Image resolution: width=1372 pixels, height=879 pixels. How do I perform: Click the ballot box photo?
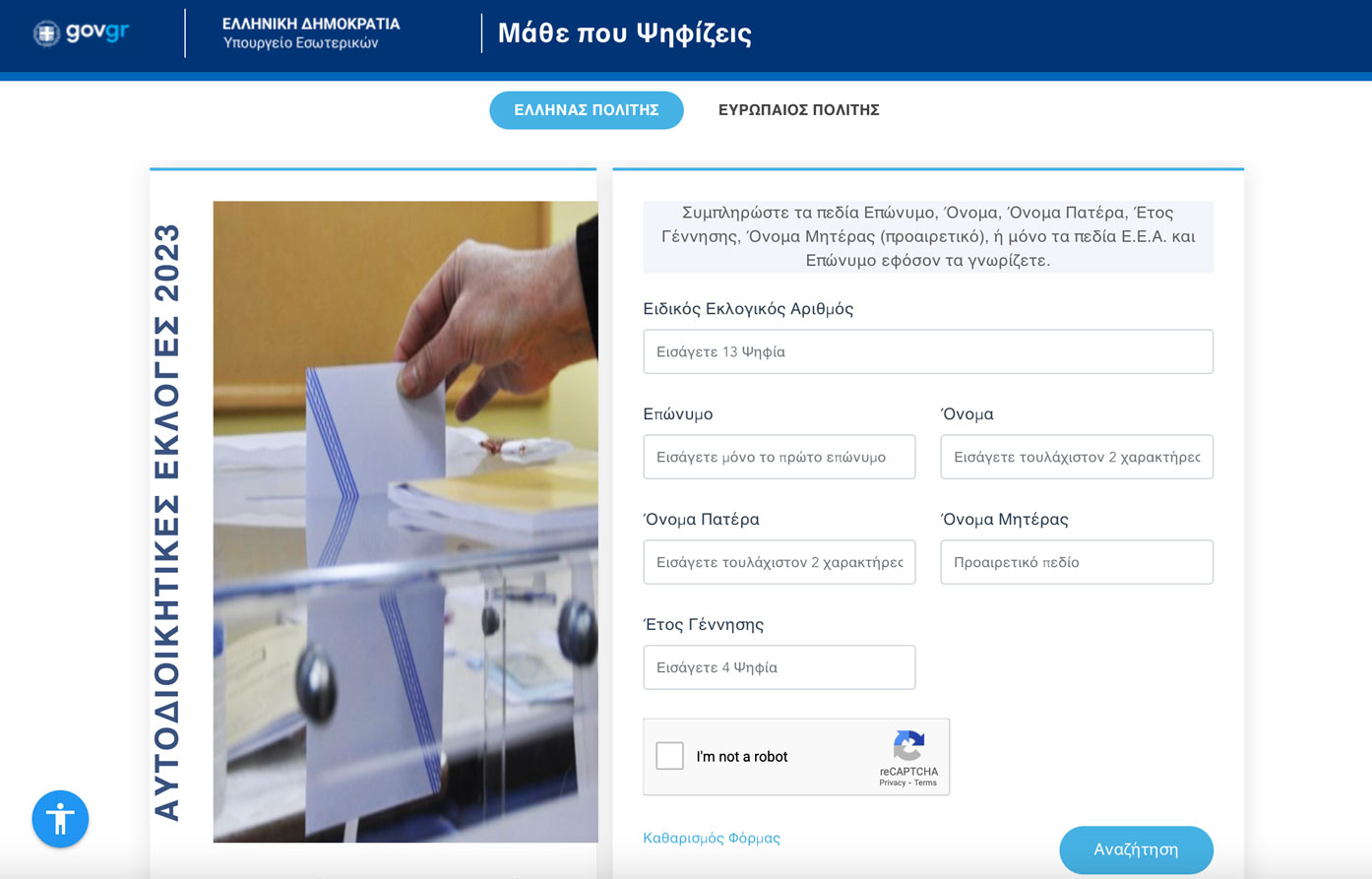[x=405, y=522]
